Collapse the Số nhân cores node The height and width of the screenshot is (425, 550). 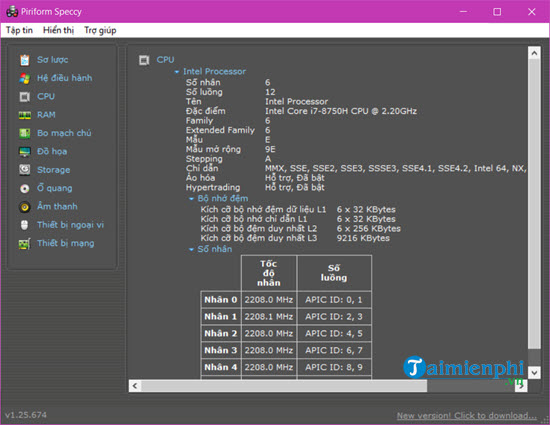[x=191, y=249]
